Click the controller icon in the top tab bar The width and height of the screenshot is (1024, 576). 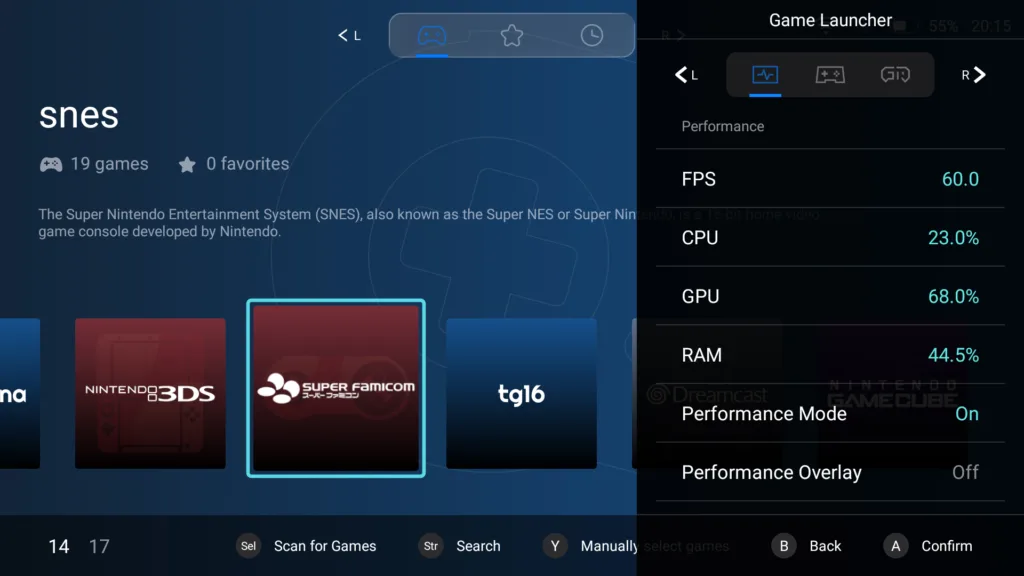(431, 35)
